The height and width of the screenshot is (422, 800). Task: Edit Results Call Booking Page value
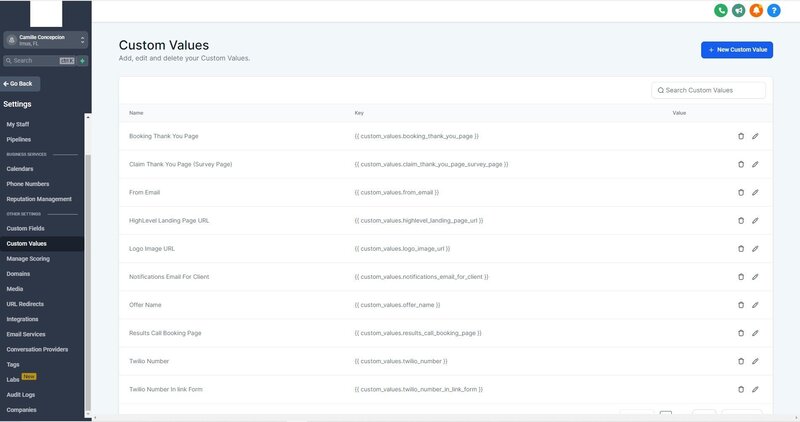click(755, 333)
